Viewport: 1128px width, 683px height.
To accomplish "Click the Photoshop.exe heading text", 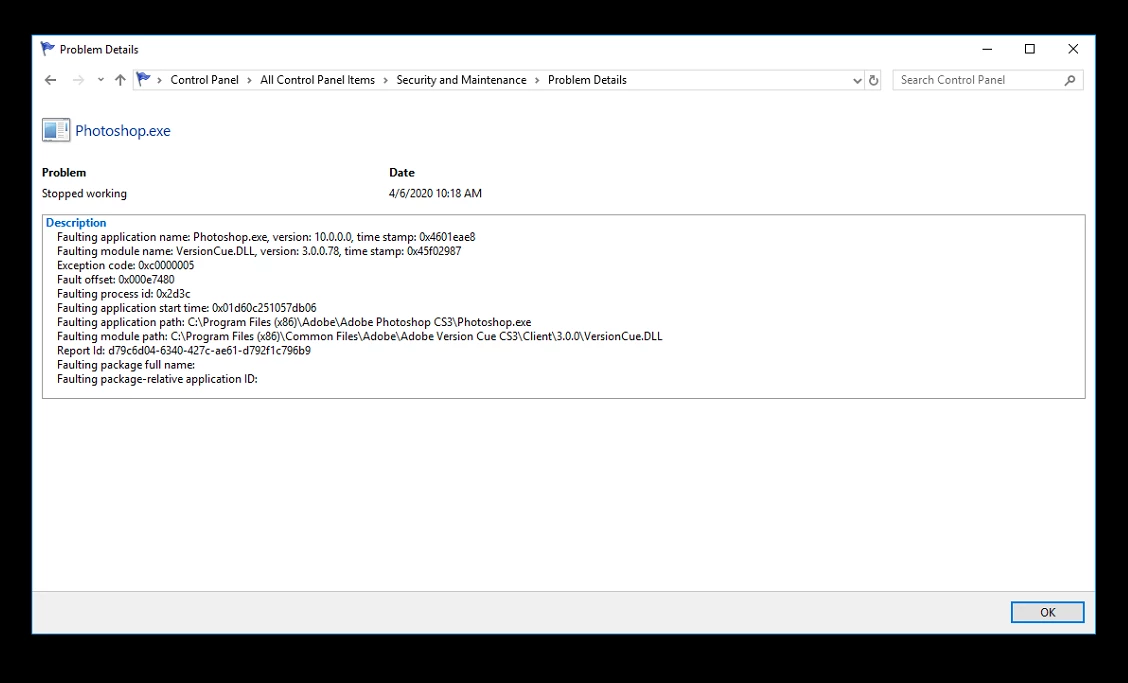I will pos(123,131).
